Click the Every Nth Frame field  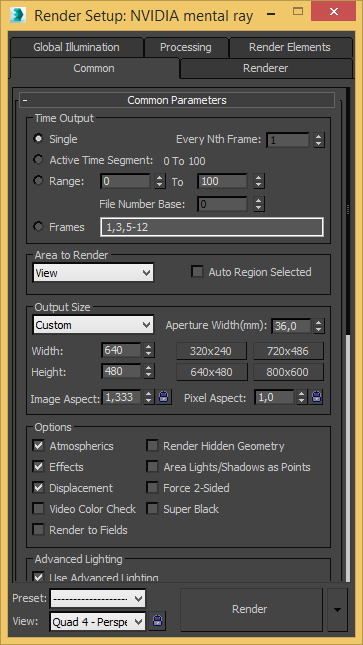click(x=288, y=140)
